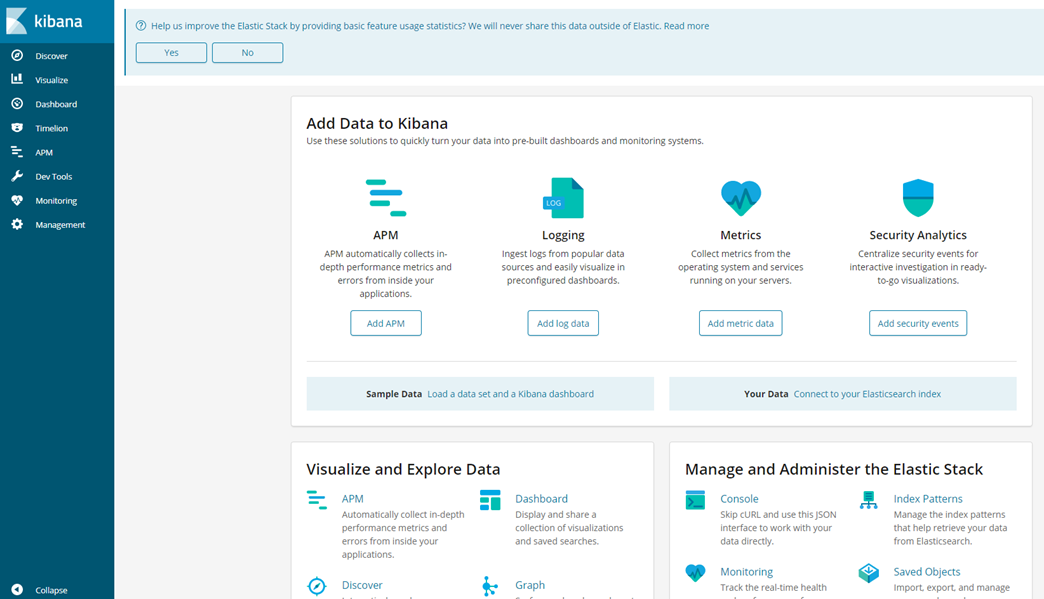Image resolution: width=1044 pixels, height=599 pixels.
Task: Click the kibana wordmark text in header
Action: (59, 21)
